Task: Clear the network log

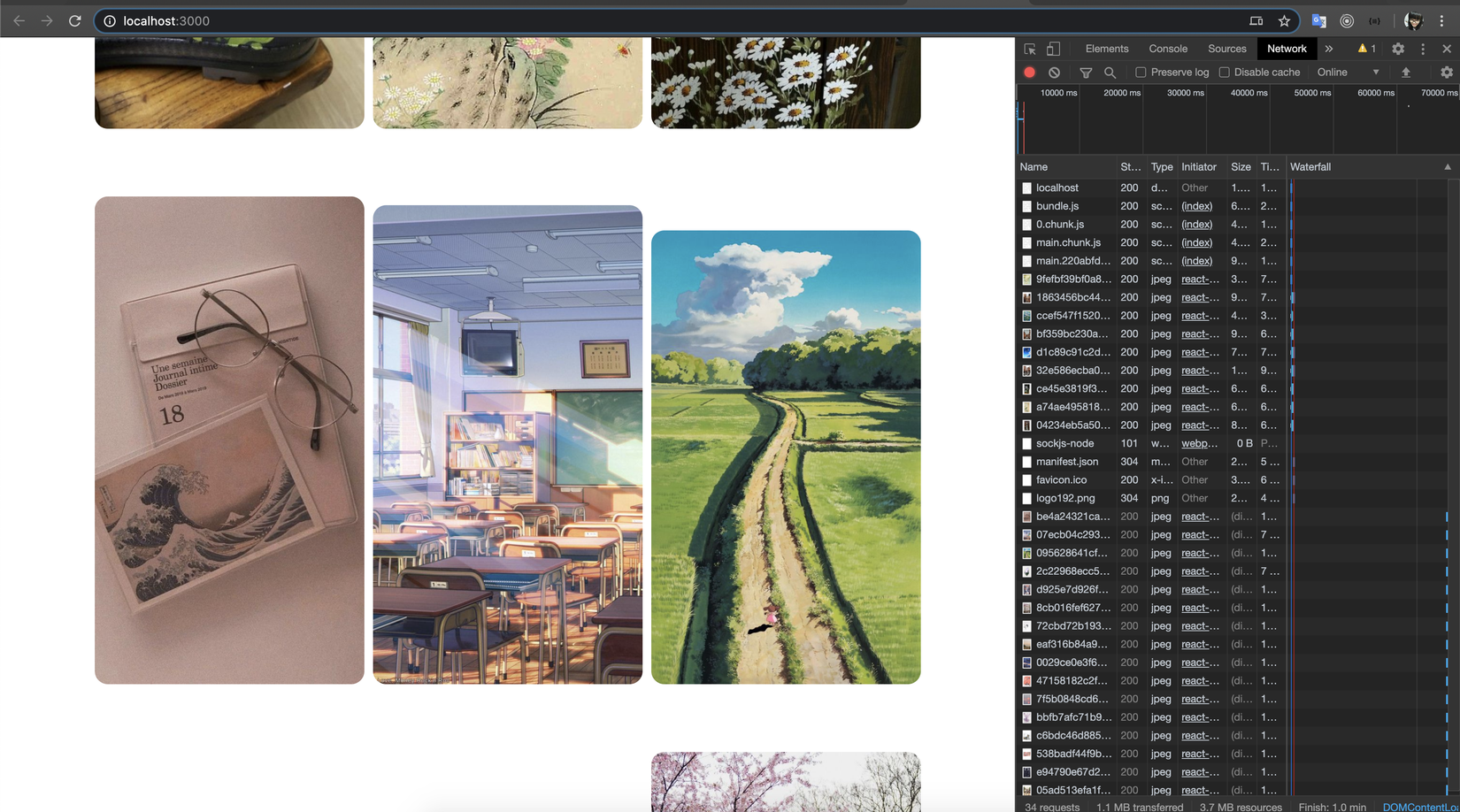Action: [x=1054, y=73]
